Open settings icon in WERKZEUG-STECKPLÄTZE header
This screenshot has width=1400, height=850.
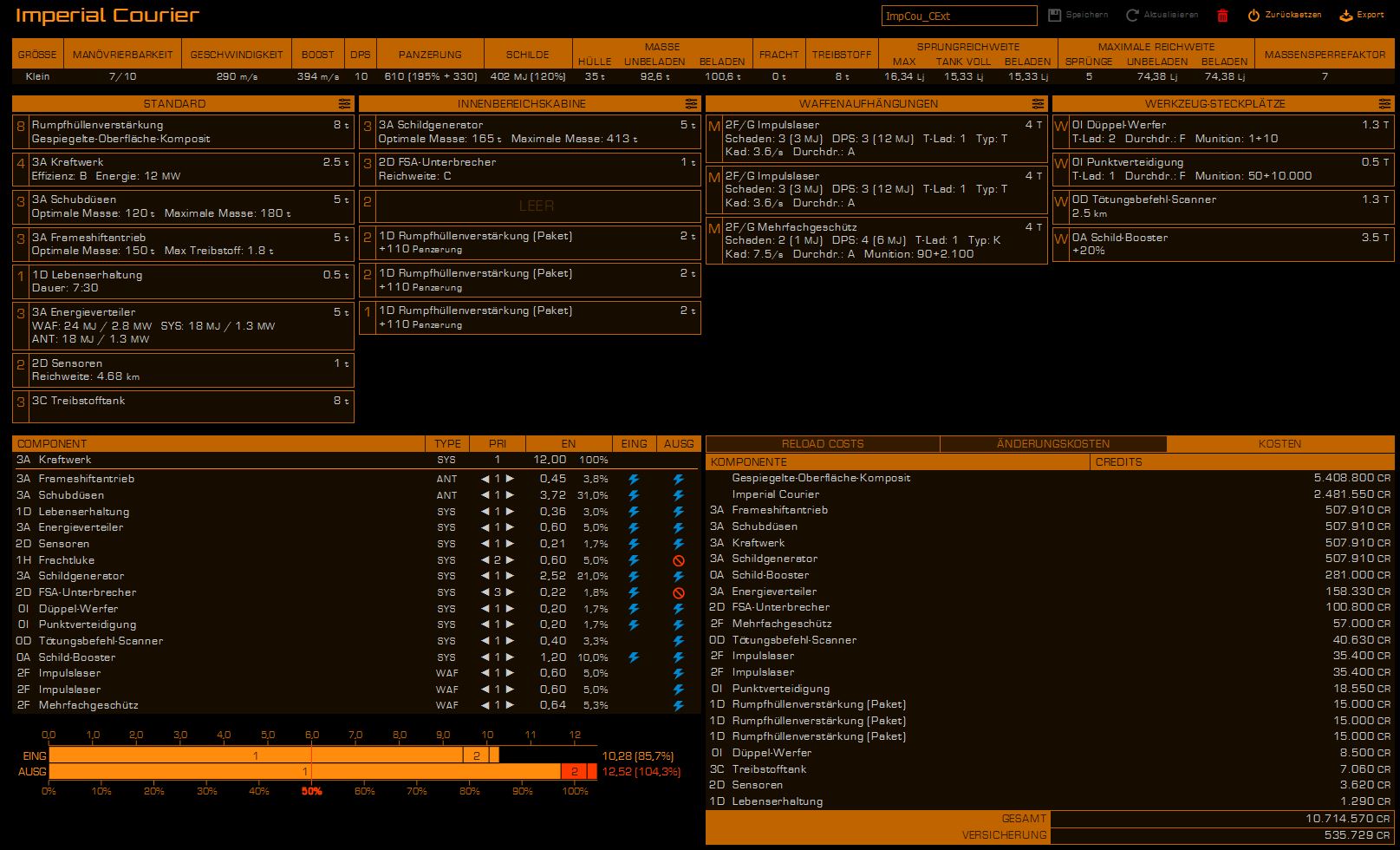1384,103
